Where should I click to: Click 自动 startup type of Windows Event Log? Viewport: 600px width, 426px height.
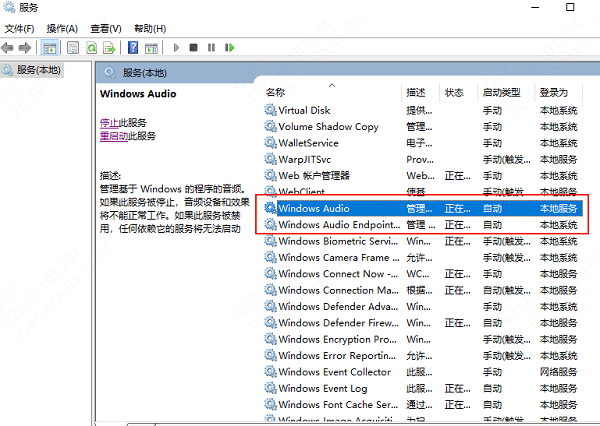click(x=492, y=388)
